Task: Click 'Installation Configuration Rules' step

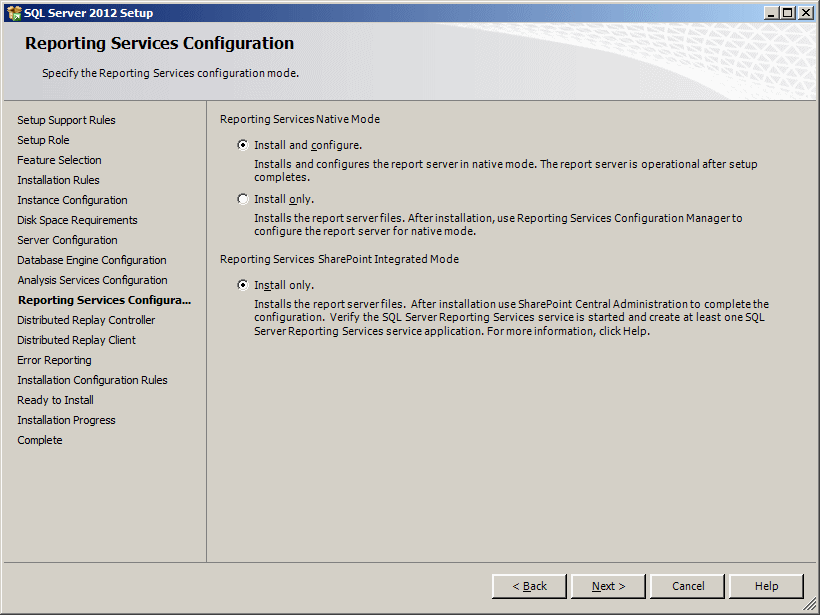Action: point(92,380)
